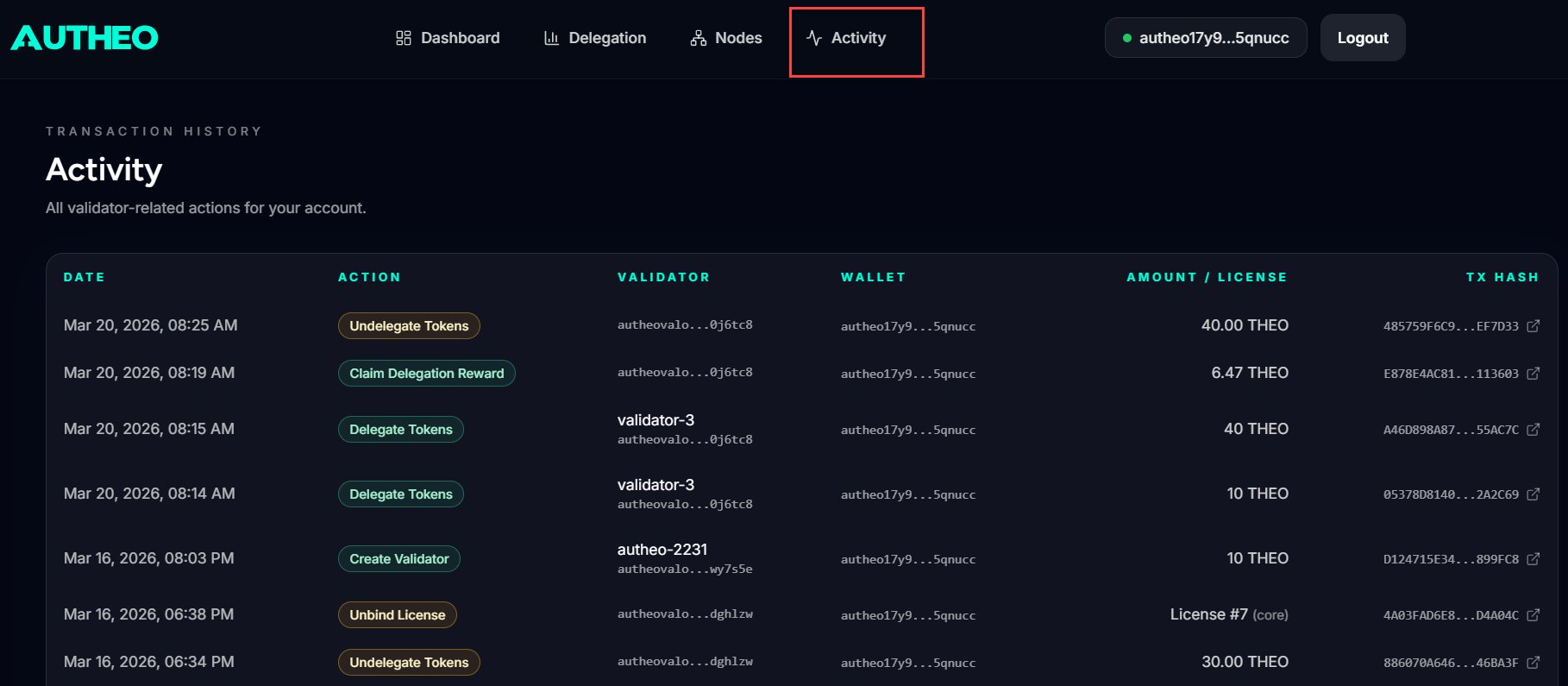Click the Unbind License badge
This screenshot has height=686, width=1568.
[397, 614]
